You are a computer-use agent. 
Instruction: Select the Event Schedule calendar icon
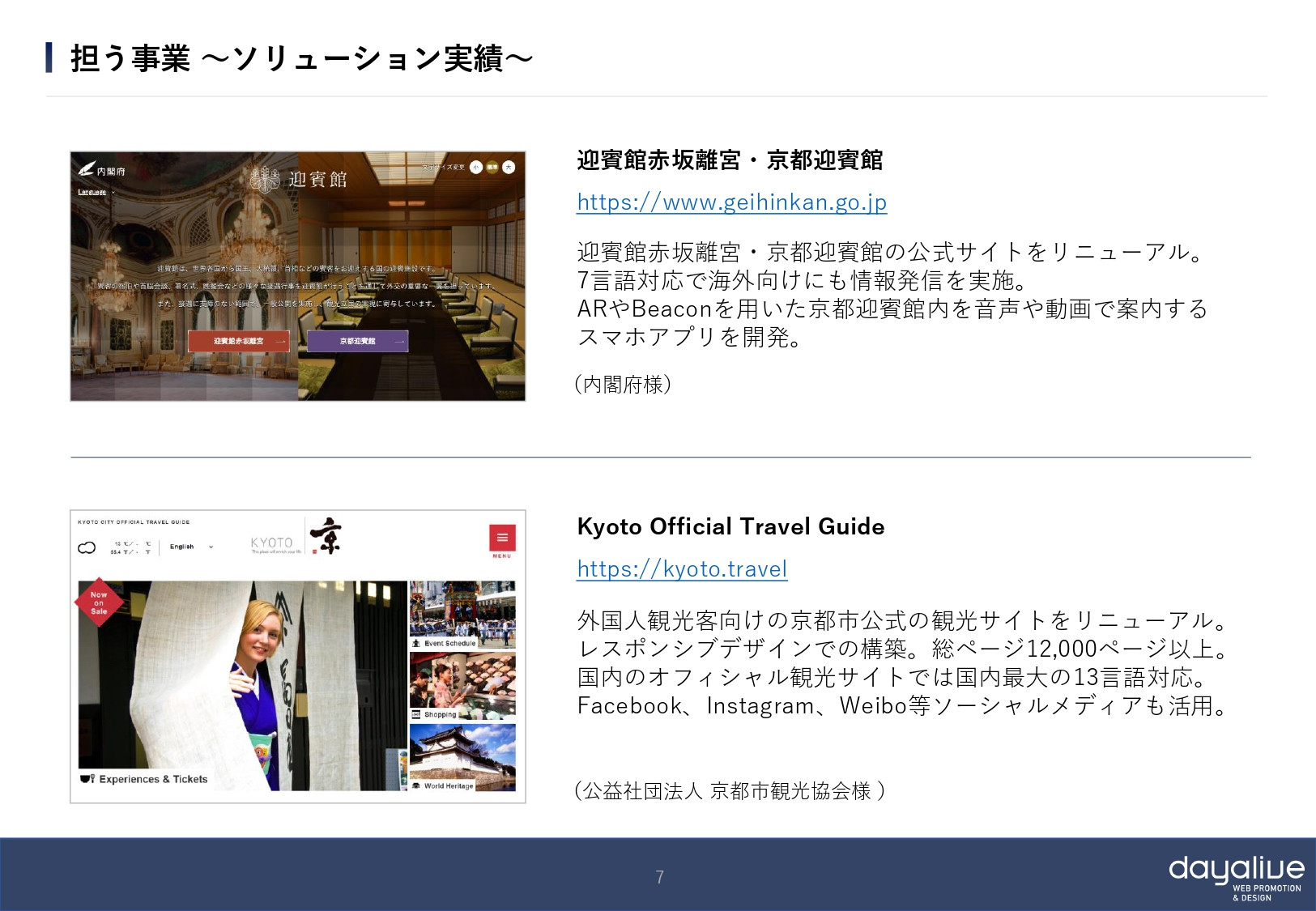[x=417, y=643]
